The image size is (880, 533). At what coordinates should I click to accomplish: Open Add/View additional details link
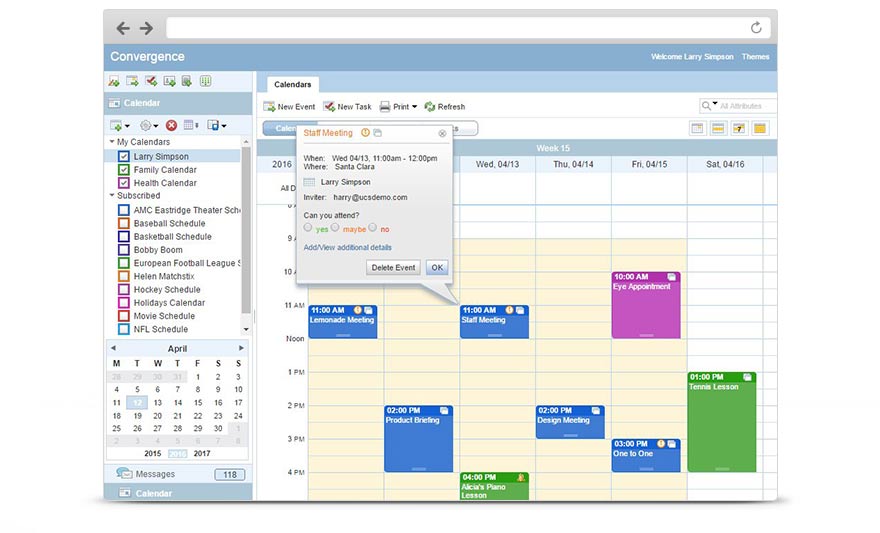pyautogui.click(x=347, y=247)
